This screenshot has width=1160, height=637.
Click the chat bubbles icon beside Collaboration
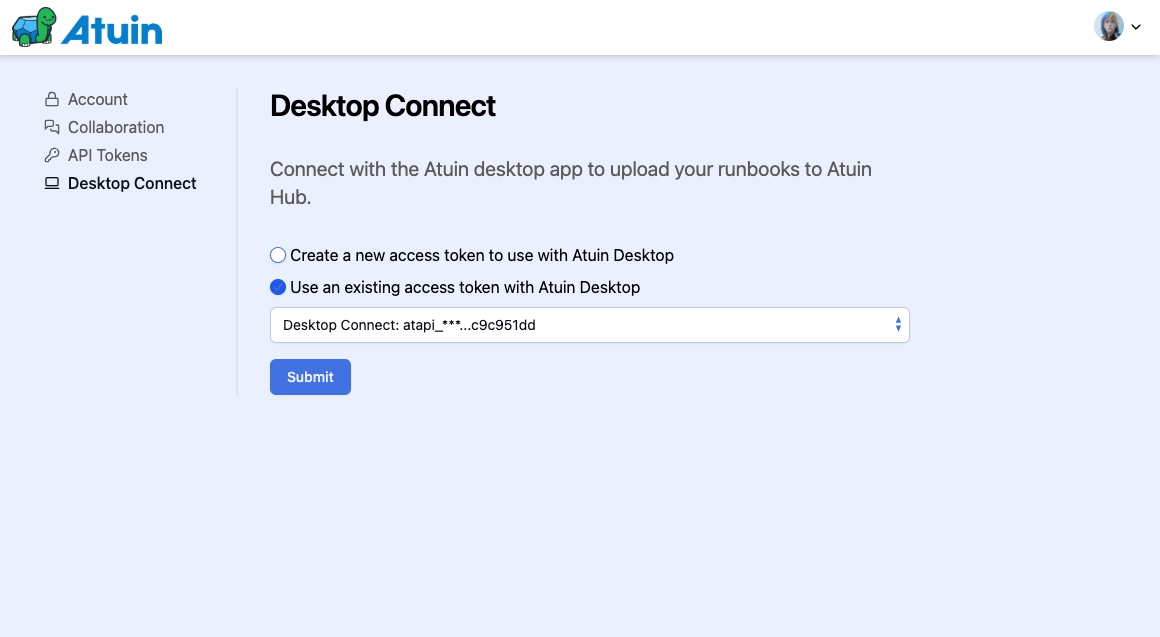52,127
